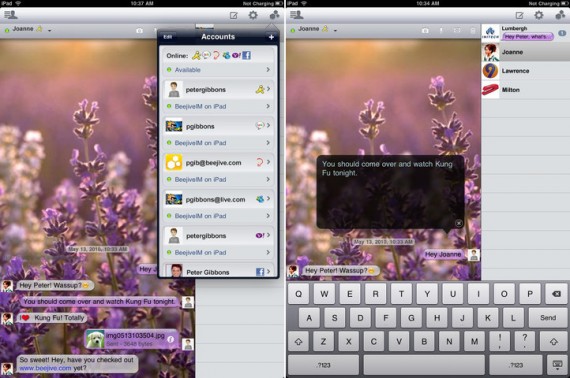570x378 pixels.
Task: Expand BeejiveIM status row below pgibbons@live.com
Action: (218, 216)
